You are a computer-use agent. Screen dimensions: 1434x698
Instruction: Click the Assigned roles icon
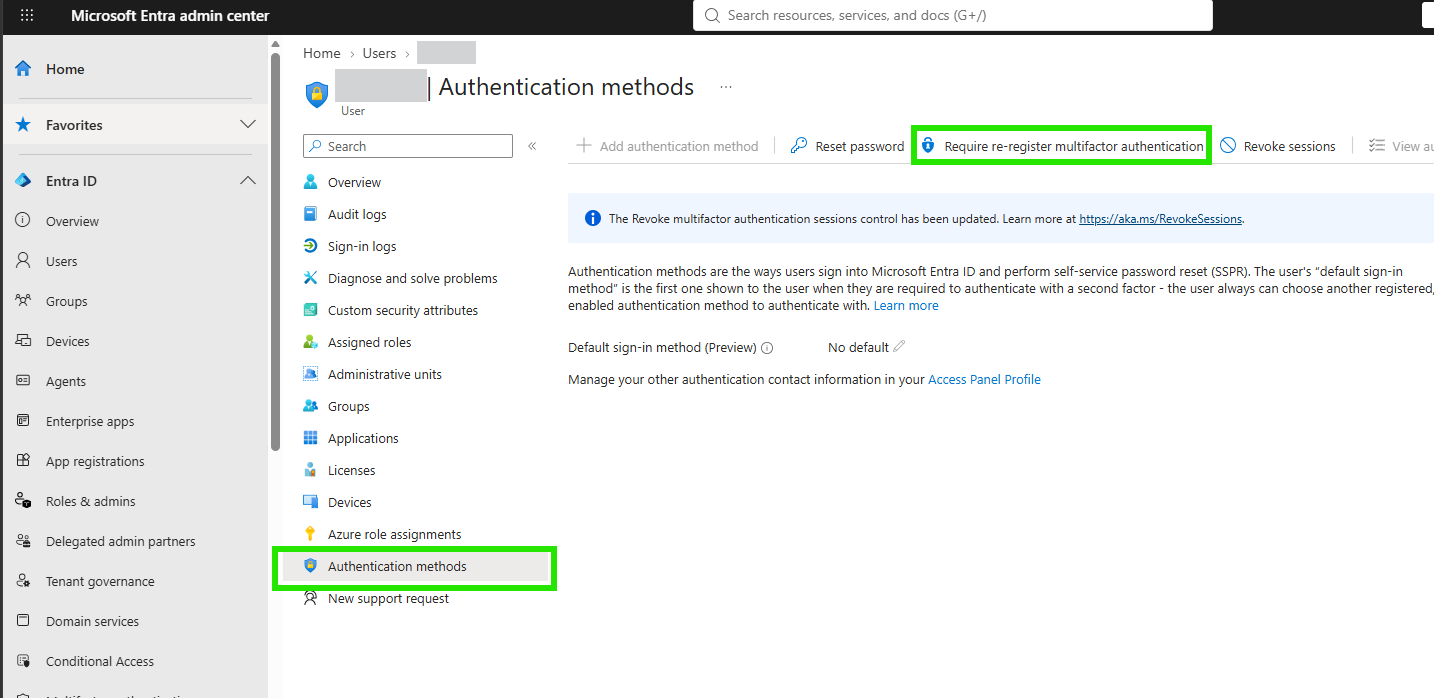click(x=310, y=342)
